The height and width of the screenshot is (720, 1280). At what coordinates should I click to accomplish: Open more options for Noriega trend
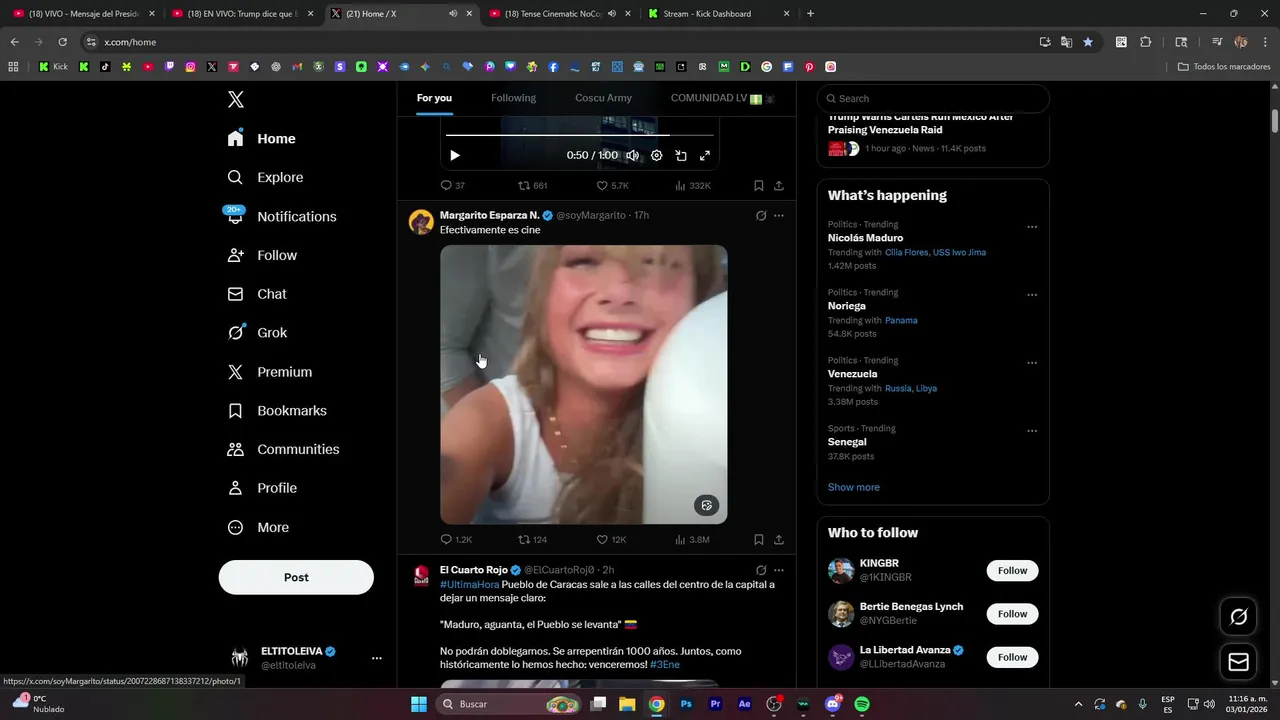point(1032,295)
